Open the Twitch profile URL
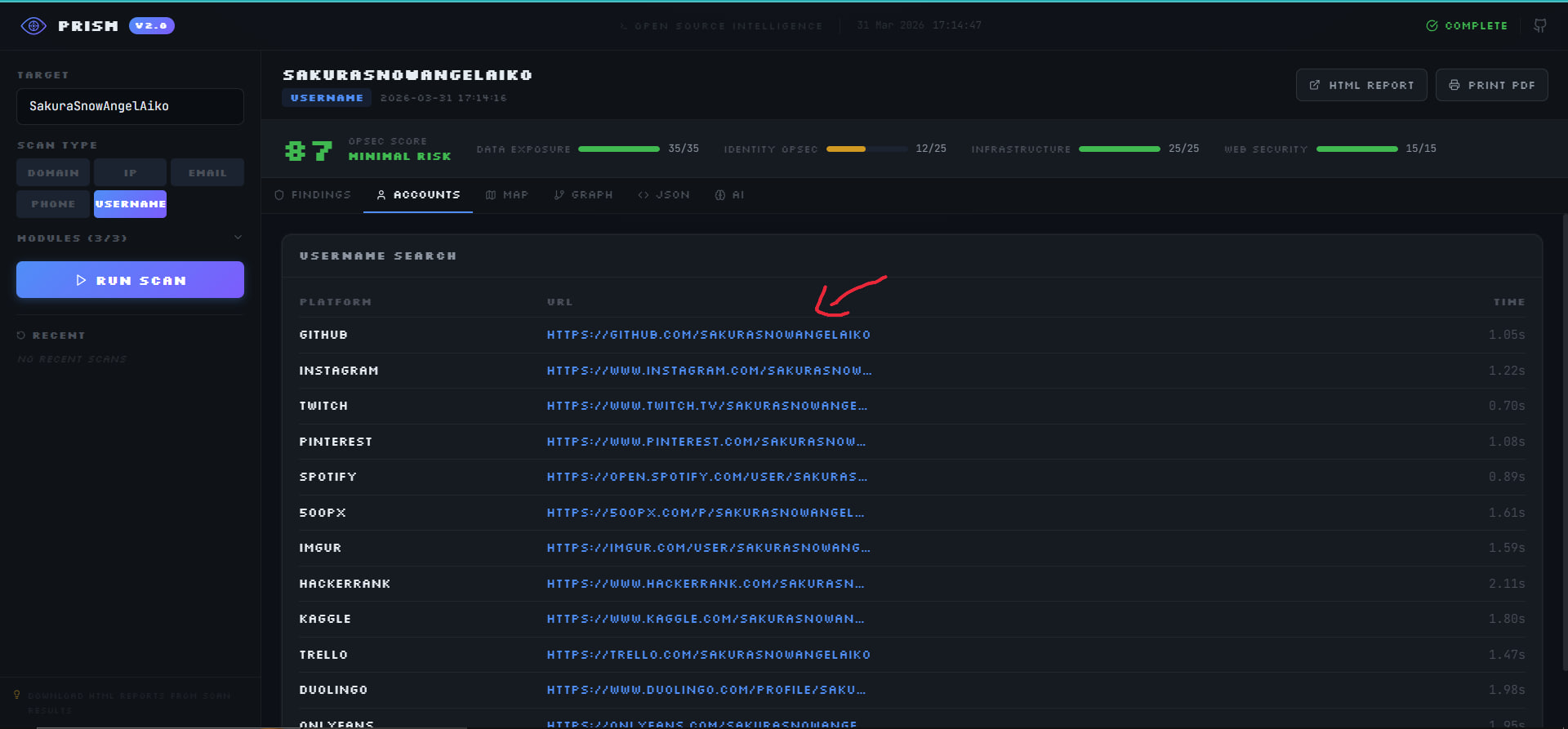Viewport: 1568px width, 729px height. coord(707,406)
